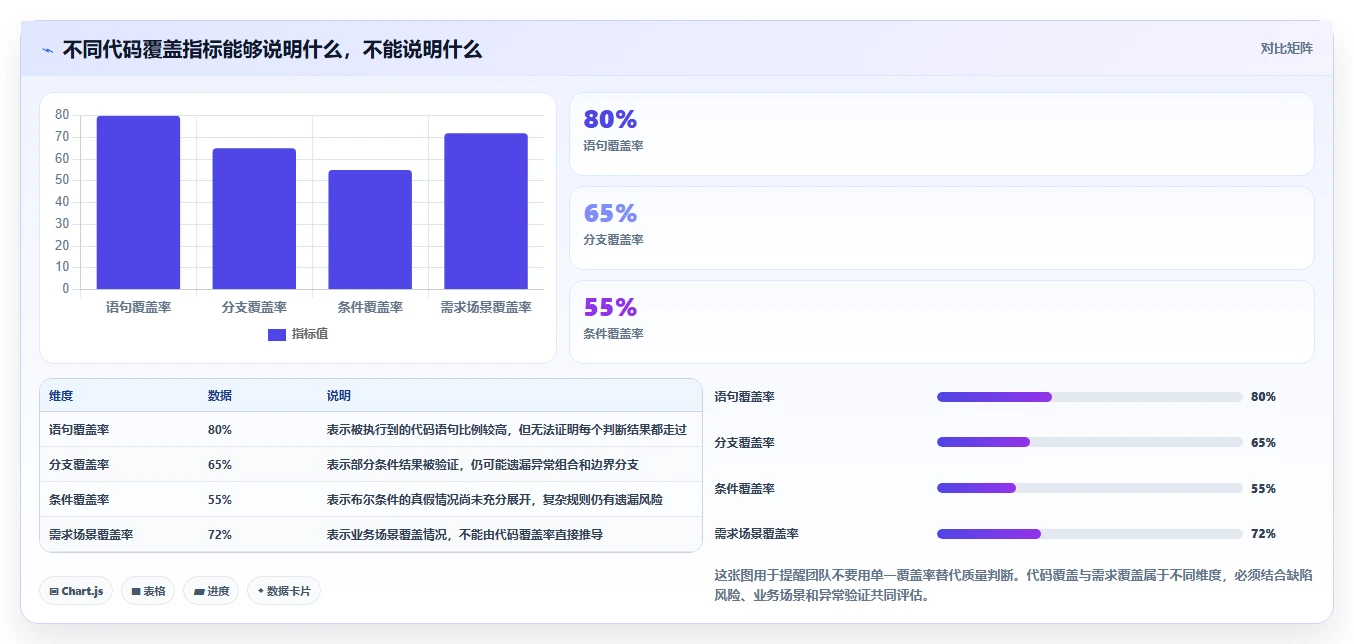
Task: Click the 分支覆盖率 x-axis label under the chart
Action: pos(254,308)
